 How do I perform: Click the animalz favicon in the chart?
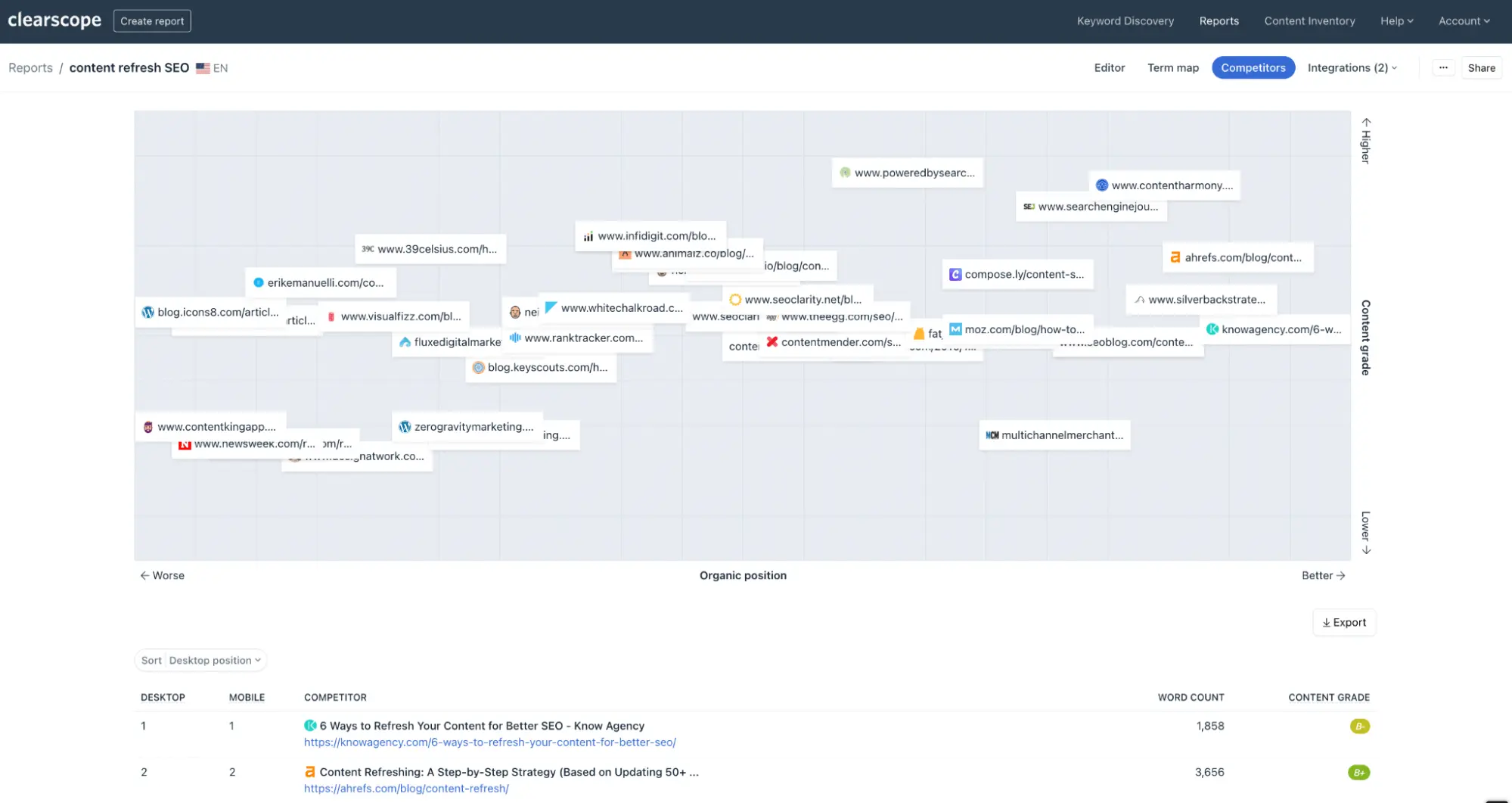click(x=625, y=254)
